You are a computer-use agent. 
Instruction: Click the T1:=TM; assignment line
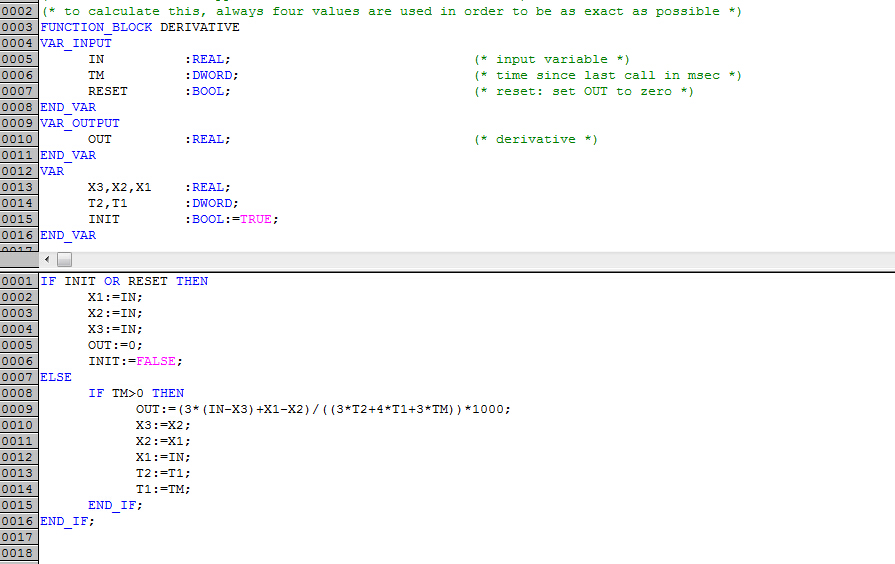click(163, 489)
